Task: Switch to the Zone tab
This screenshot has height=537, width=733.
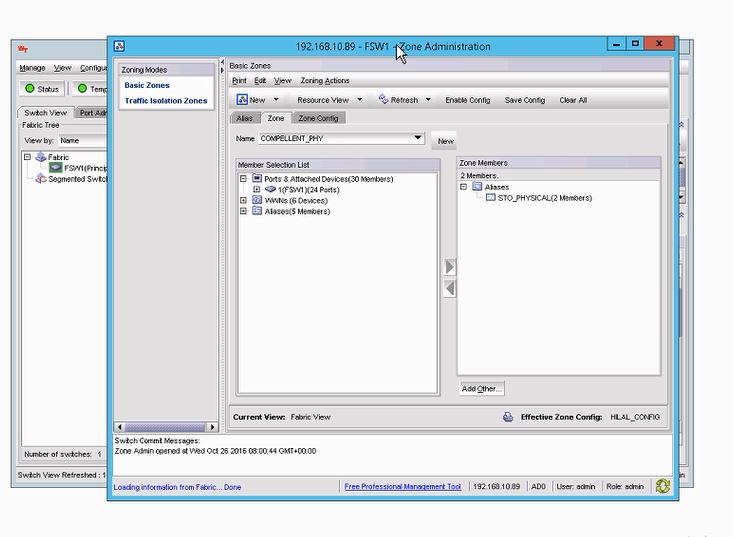Action: click(x=276, y=118)
